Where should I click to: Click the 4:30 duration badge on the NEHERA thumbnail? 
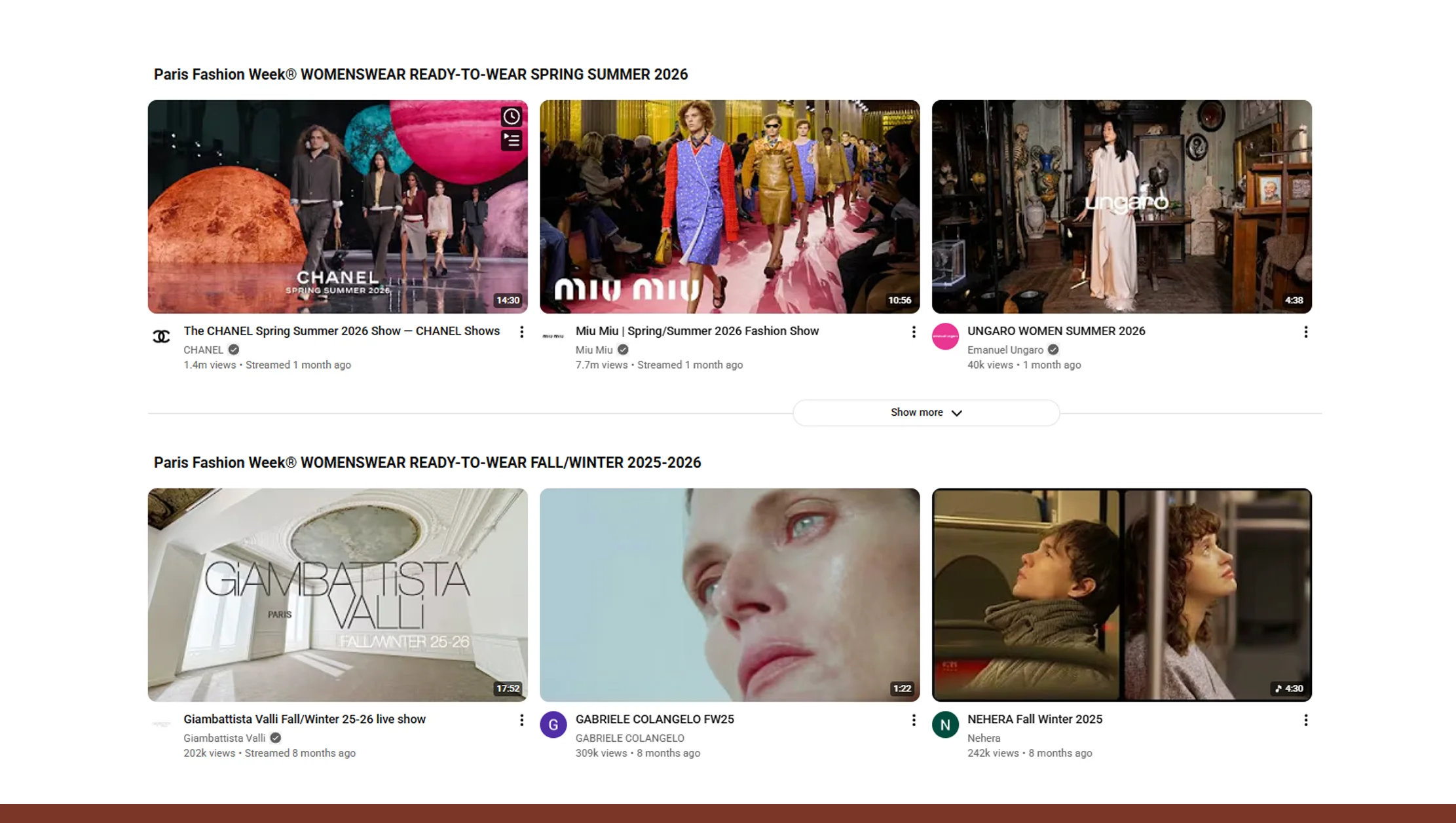click(x=1287, y=688)
